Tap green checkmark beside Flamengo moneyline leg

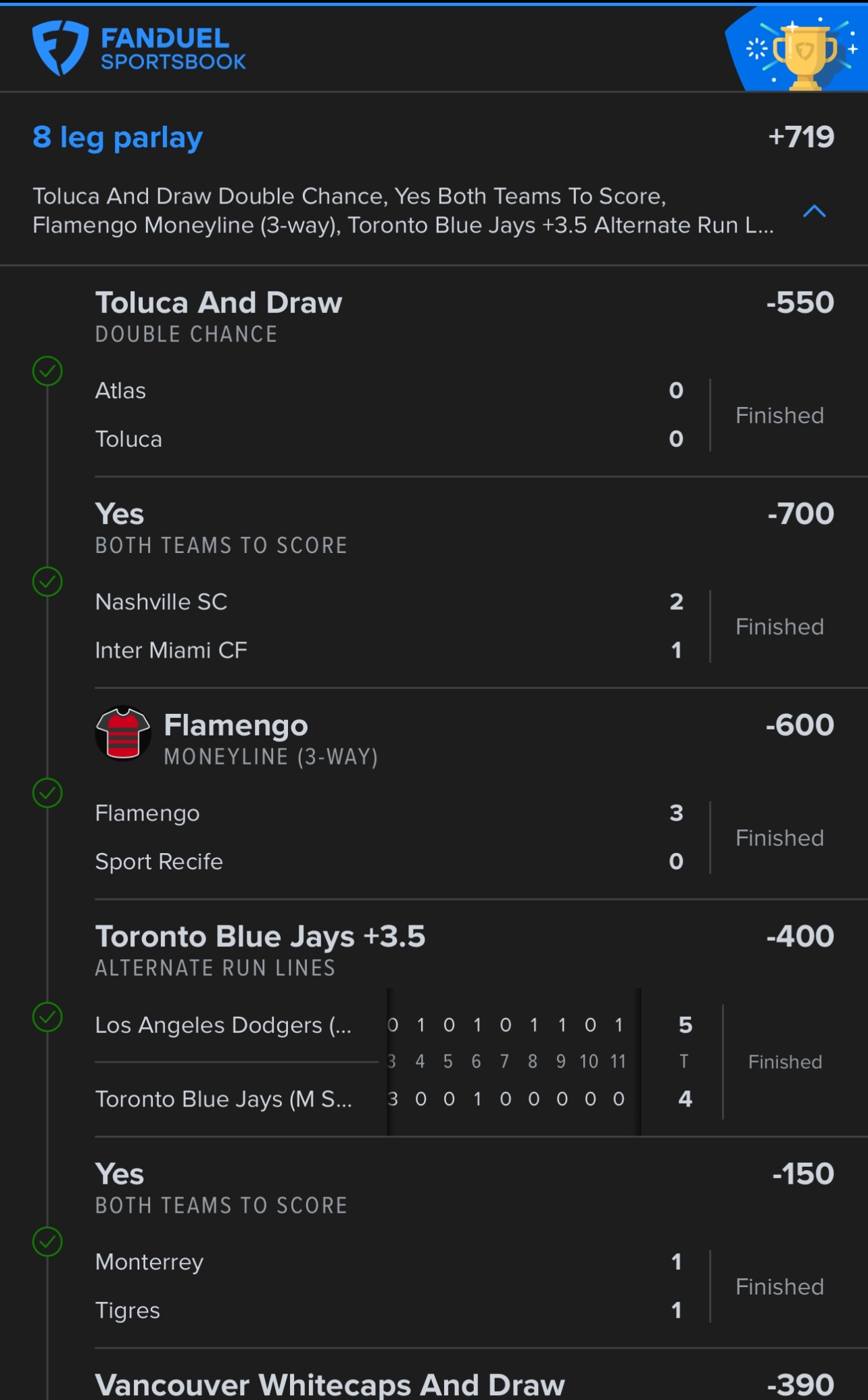coord(47,793)
